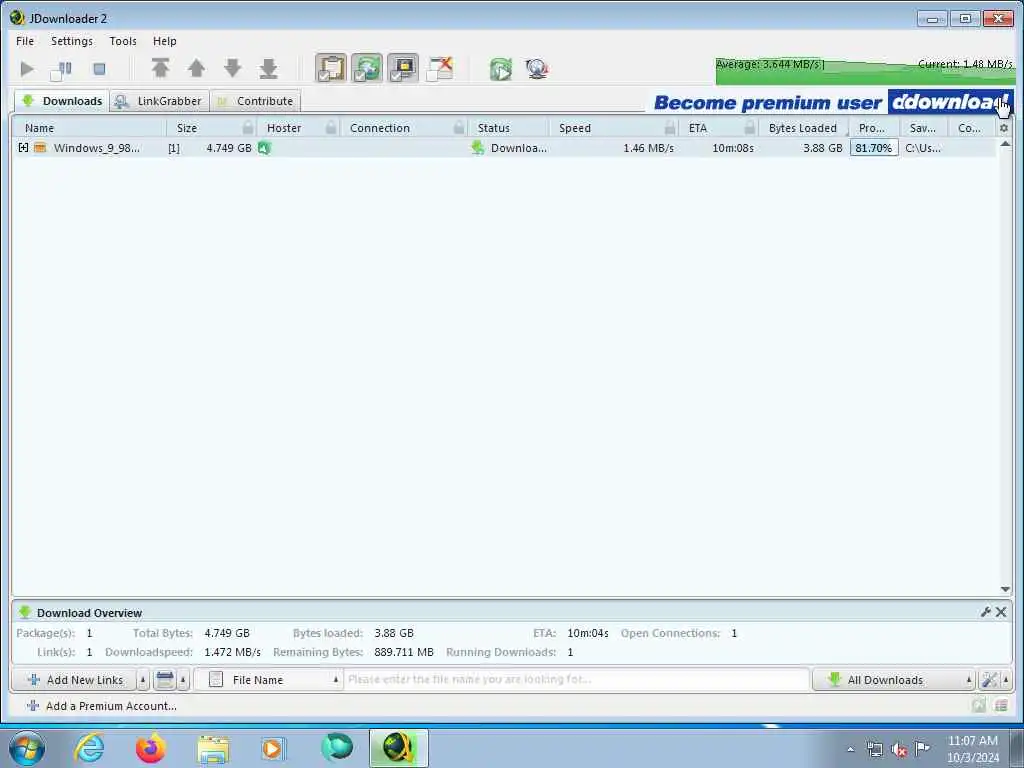Viewport: 1024px width, 768px height.
Task: Click the update check globe icon
Action: tap(537, 69)
